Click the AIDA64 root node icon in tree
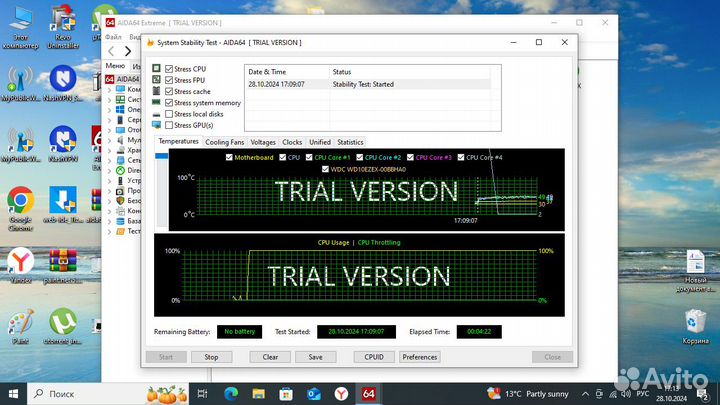Screen dimensions: 720x405 (110, 79)
